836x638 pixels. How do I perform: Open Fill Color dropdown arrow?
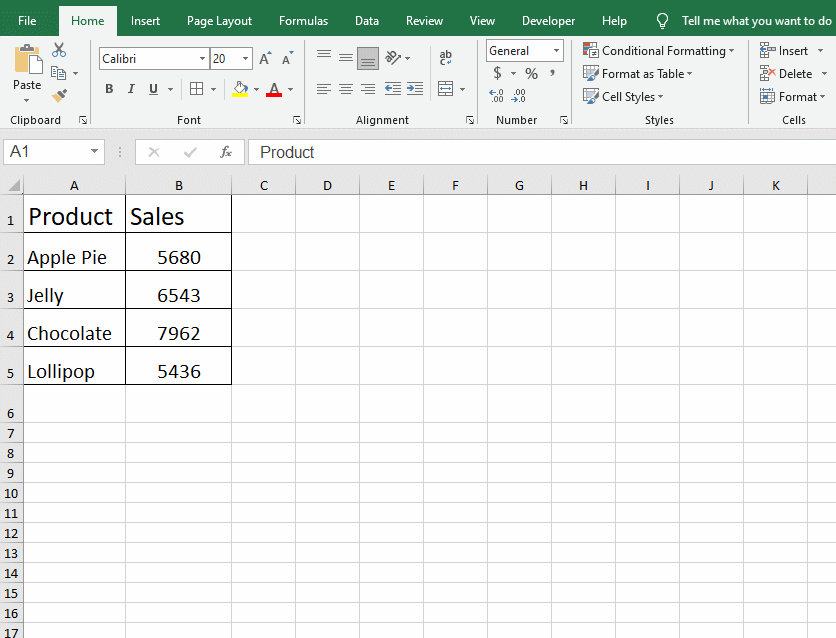pyautogui.click(x=256, y=89)
